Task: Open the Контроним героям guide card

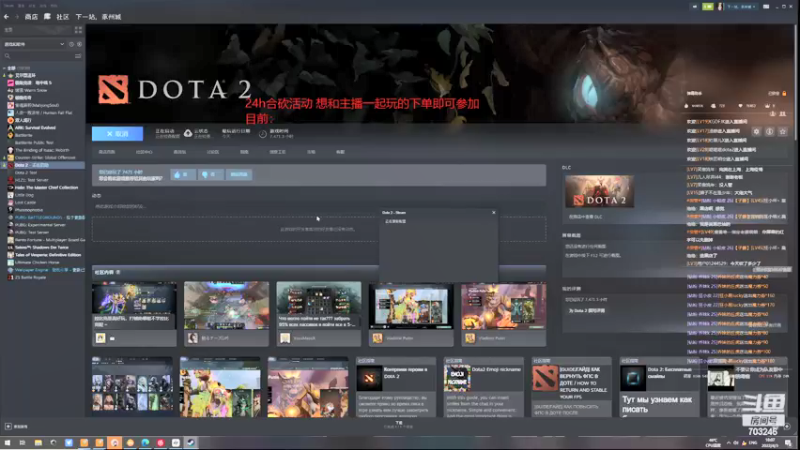Action: [396, 387]
